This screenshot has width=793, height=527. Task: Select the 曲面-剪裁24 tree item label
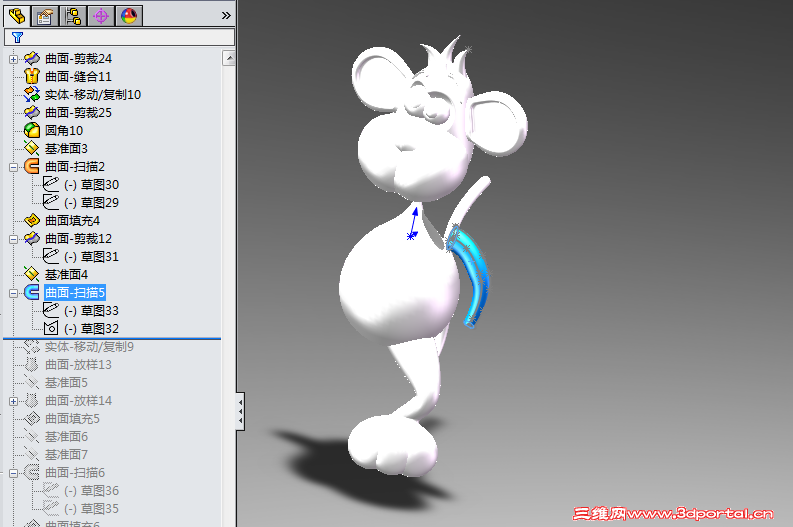[x=78, y=59]
